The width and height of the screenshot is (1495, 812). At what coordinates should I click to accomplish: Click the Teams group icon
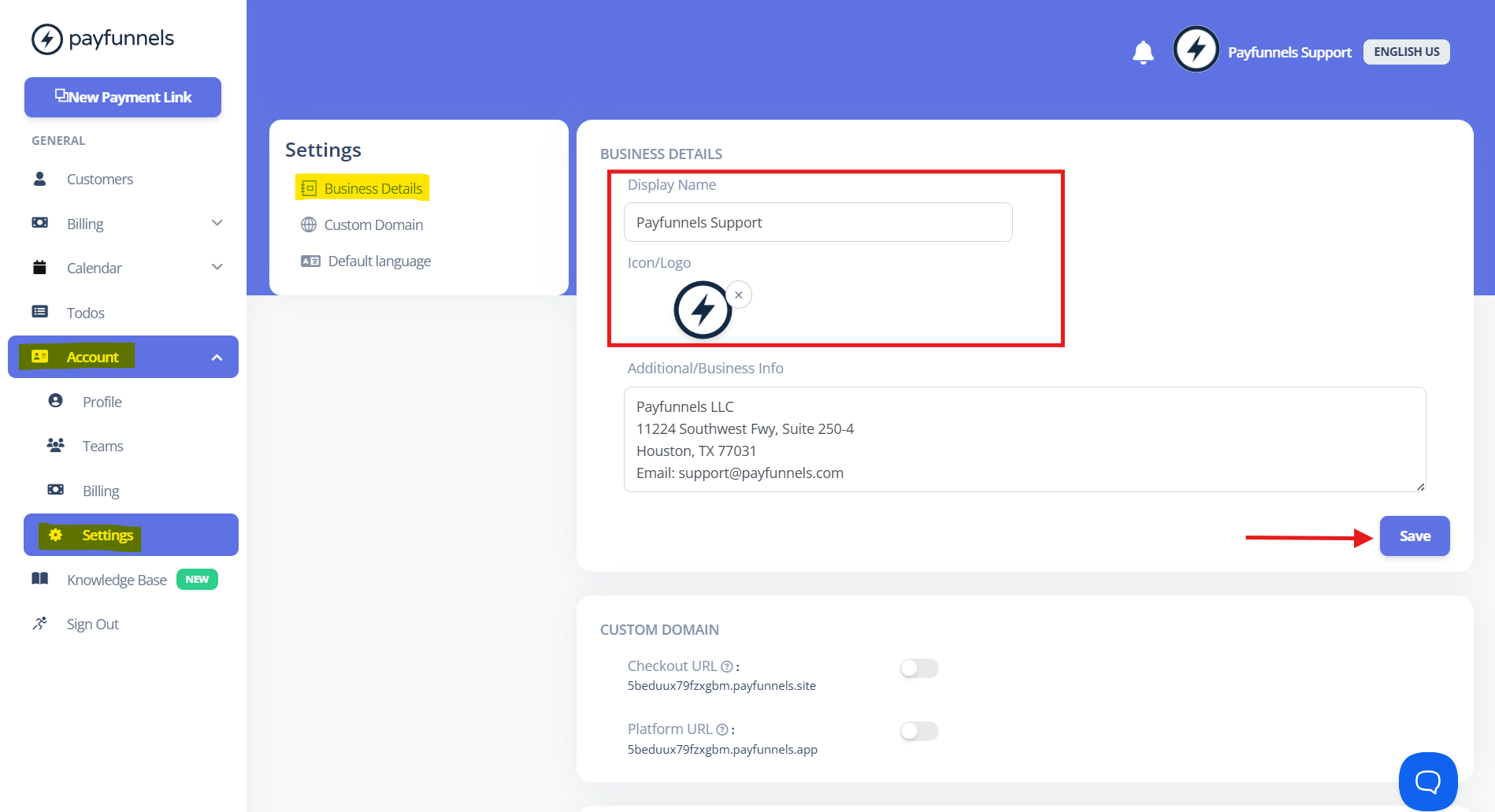click(x=55, y=446)
